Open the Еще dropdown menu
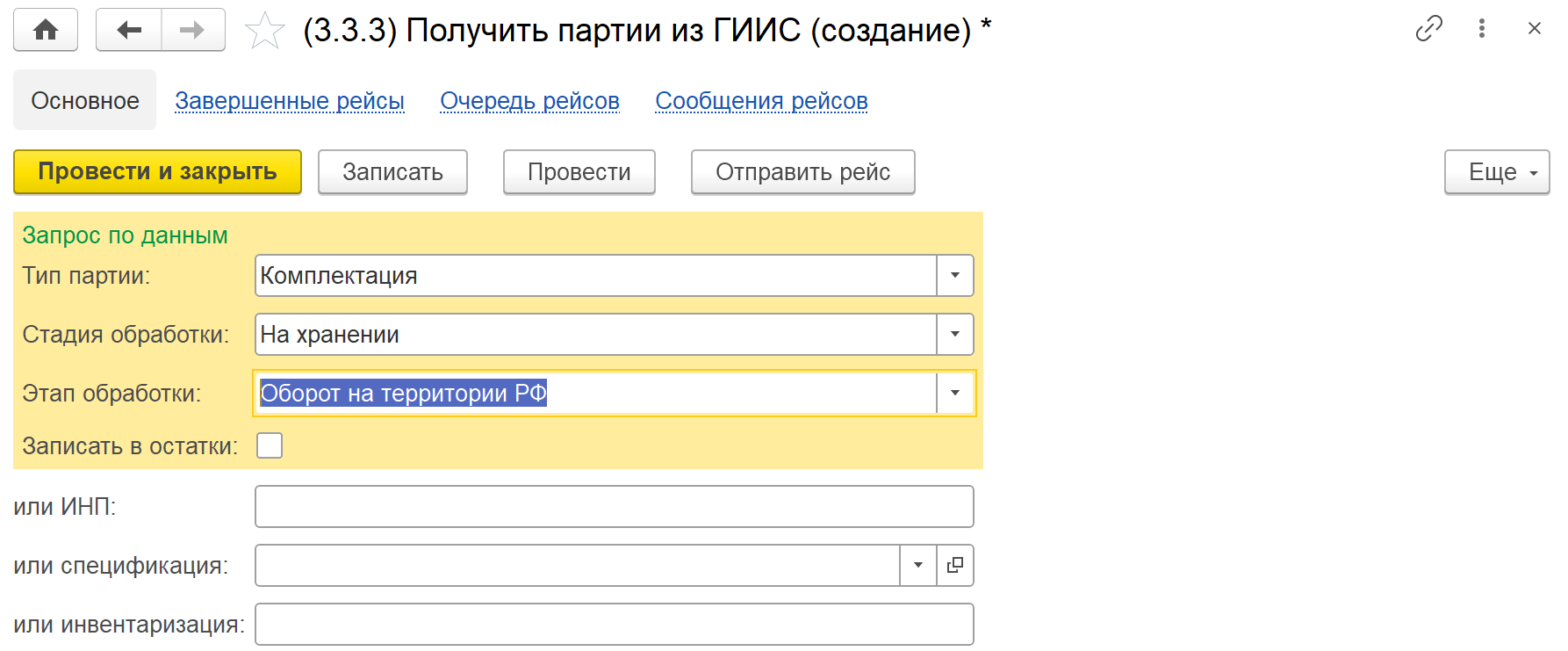 click(1497, 171)
